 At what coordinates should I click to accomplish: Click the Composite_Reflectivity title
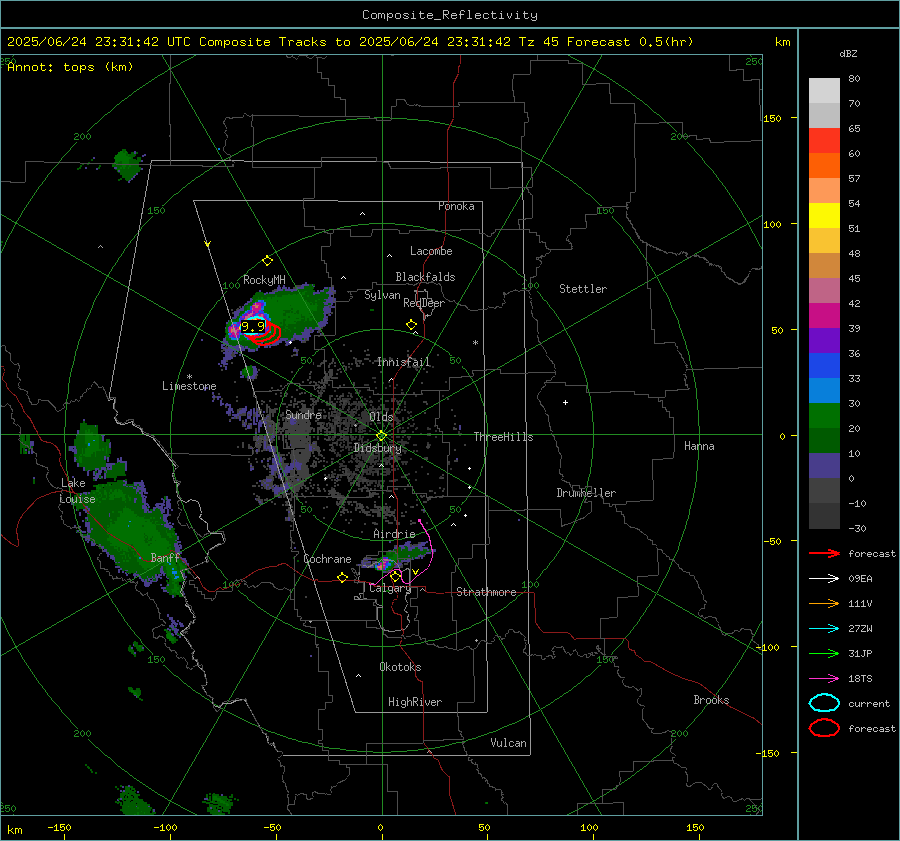449,15
